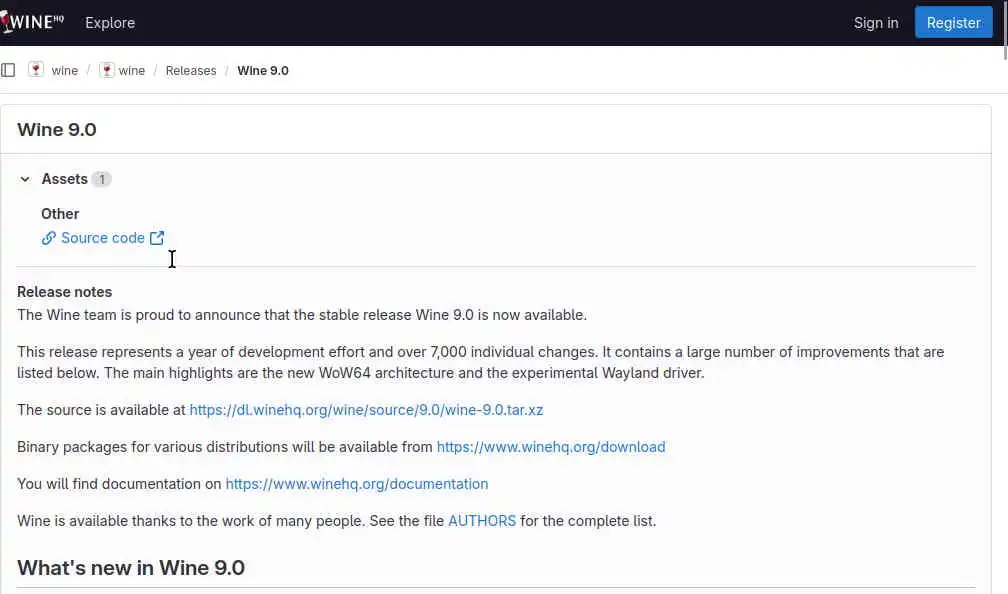Open the winehq.org/documentation link

click(x=357, y=483)
